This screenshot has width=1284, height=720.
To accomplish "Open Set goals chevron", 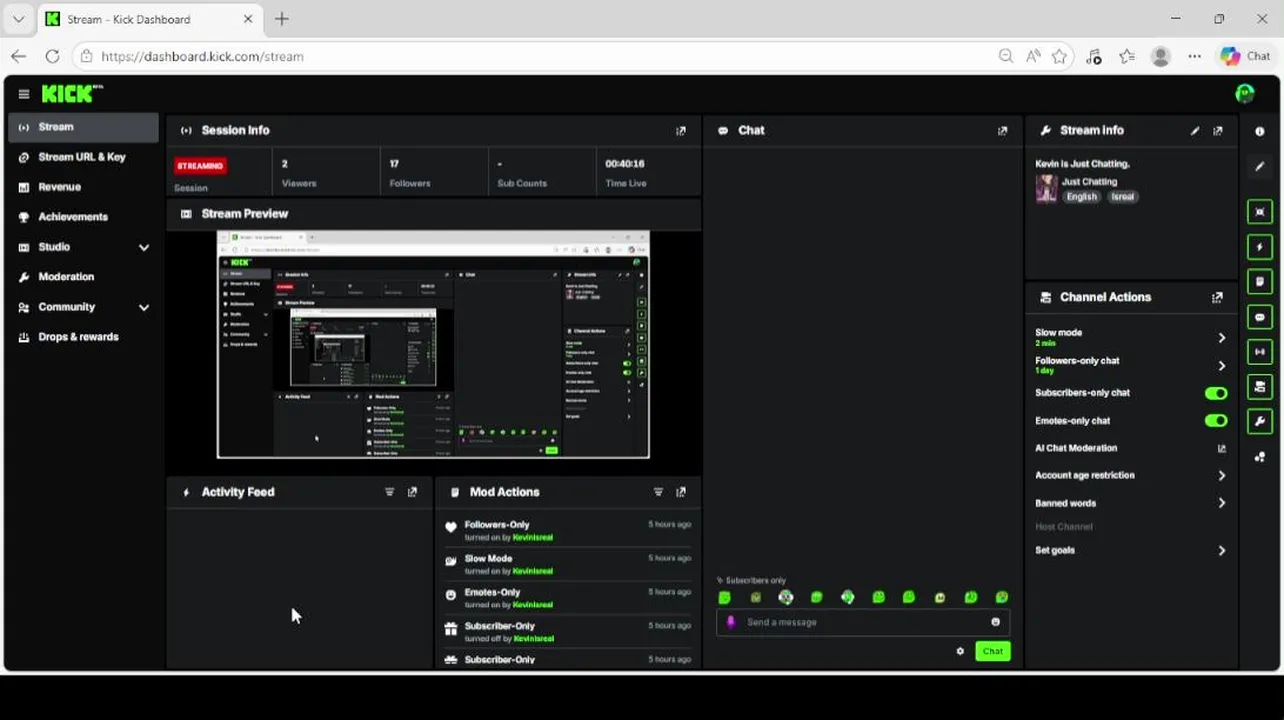I will (1221, 550).
